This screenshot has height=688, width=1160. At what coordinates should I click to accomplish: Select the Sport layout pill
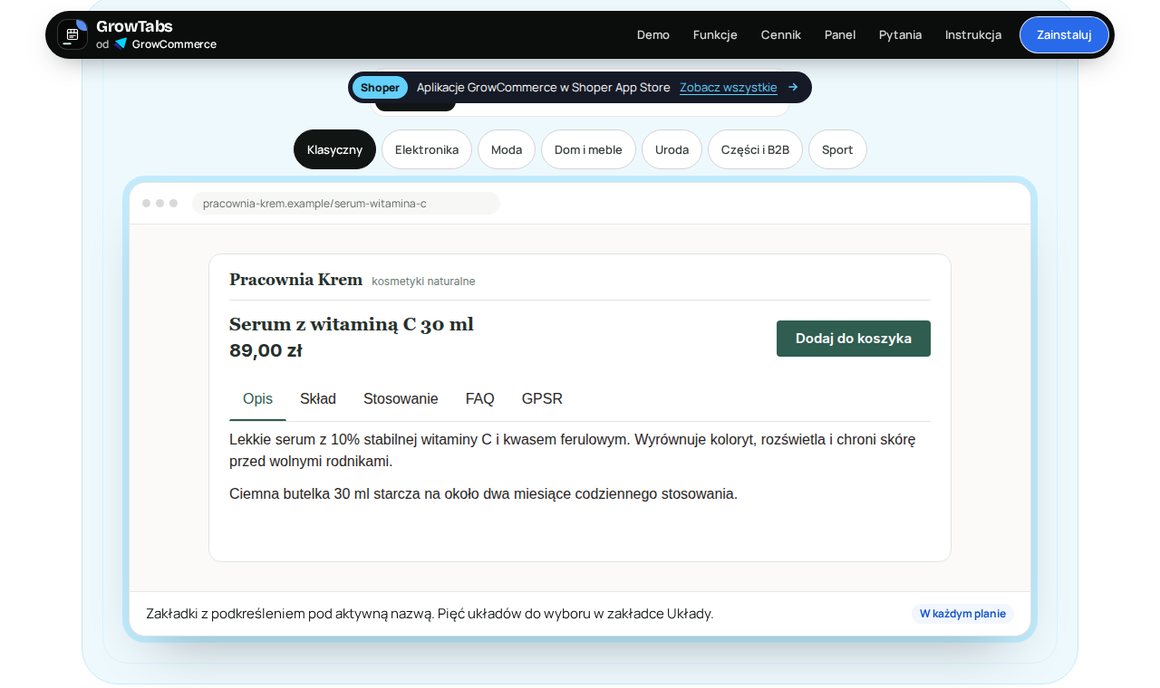tap(837, 149)
